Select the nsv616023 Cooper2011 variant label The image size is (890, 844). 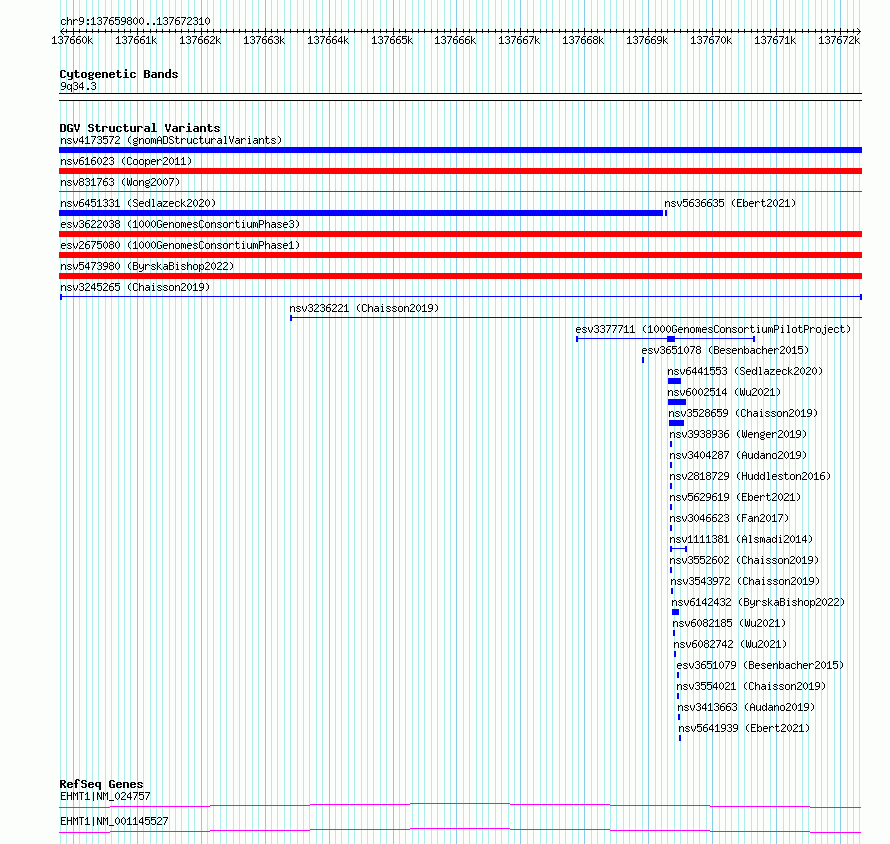click(126, 161)
